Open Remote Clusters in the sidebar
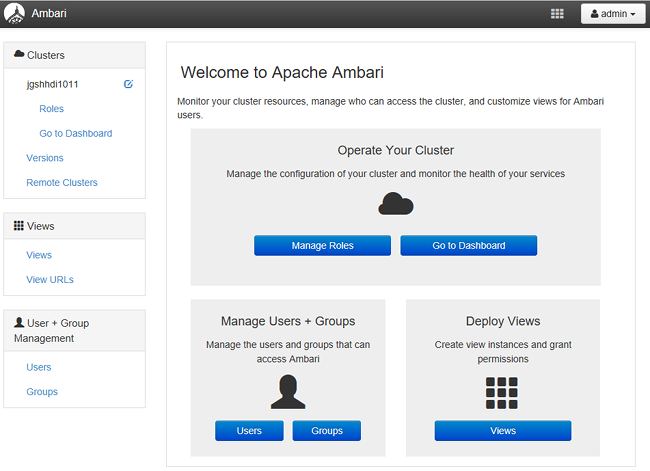The width and height of the screenshot is (650, 471). tap(62, 183)
